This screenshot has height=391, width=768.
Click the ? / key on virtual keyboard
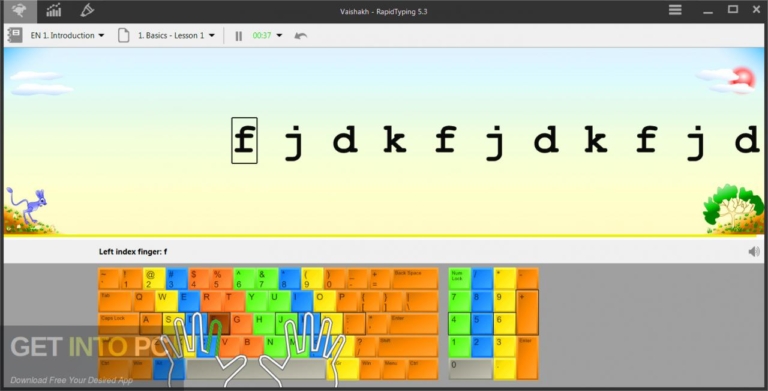pos(365,346)
